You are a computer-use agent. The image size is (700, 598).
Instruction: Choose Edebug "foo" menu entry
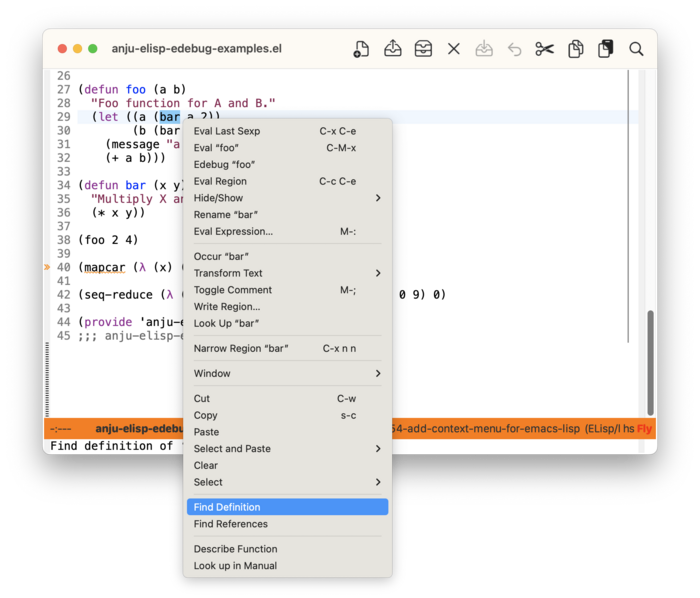coord(287,165)
